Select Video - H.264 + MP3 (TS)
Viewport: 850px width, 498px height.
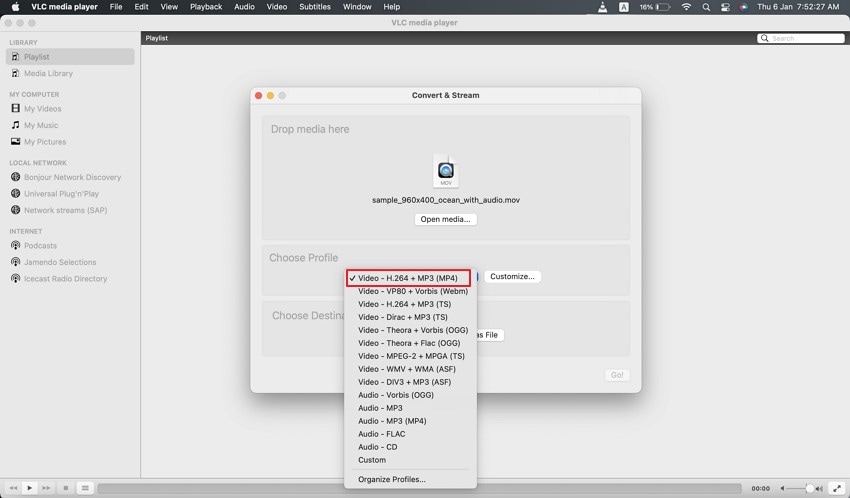[411, 304]
